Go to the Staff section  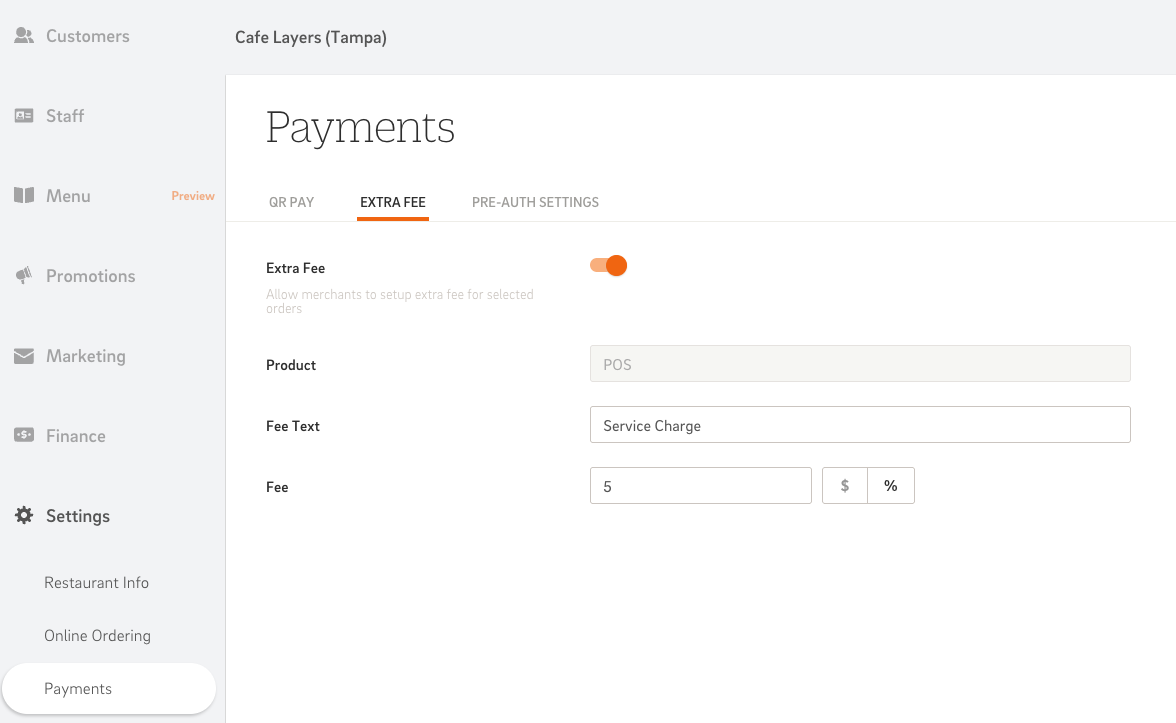point(65,116)
